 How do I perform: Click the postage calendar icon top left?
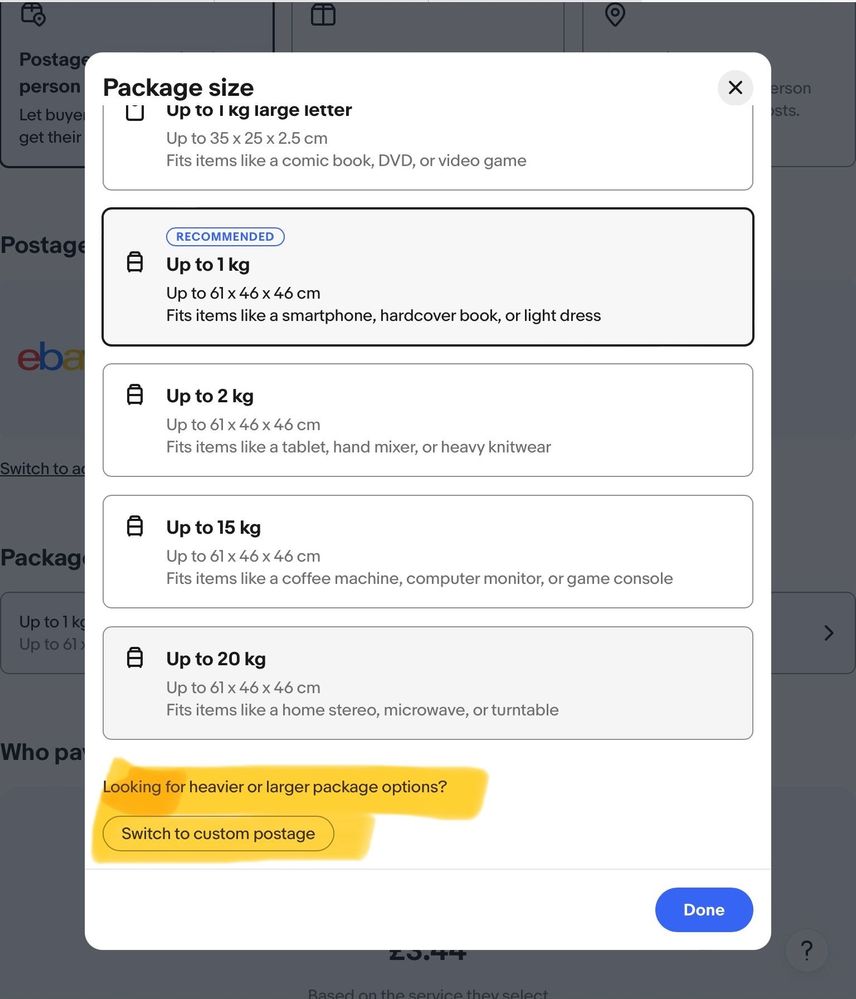pyautogui.click(x=33, y=14)
